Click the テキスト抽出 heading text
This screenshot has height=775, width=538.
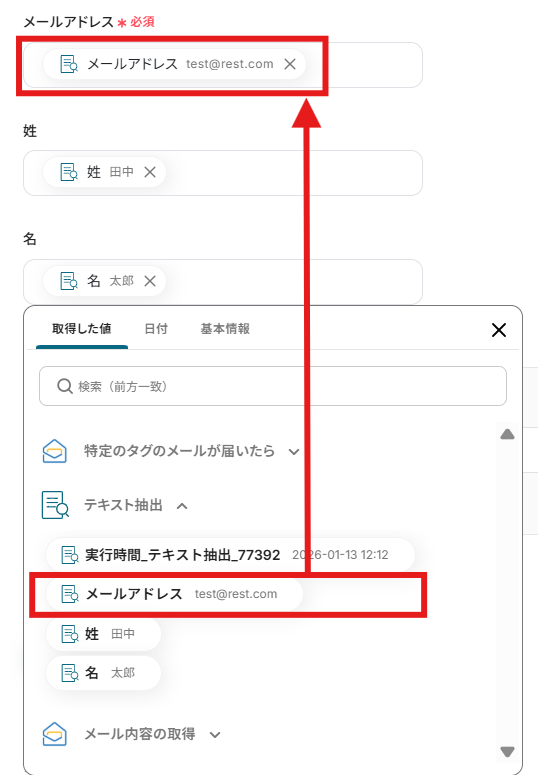pos(124,505)
